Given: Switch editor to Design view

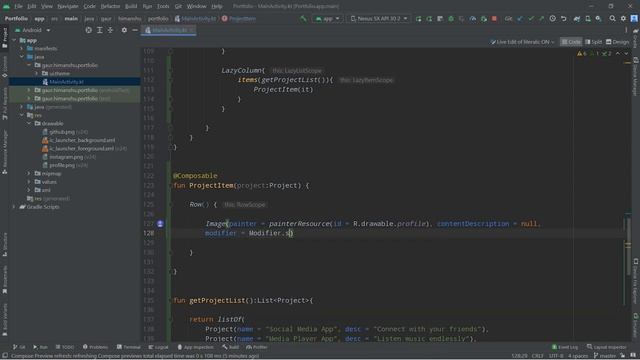Looking at the screenshot, I should point(617,42).
